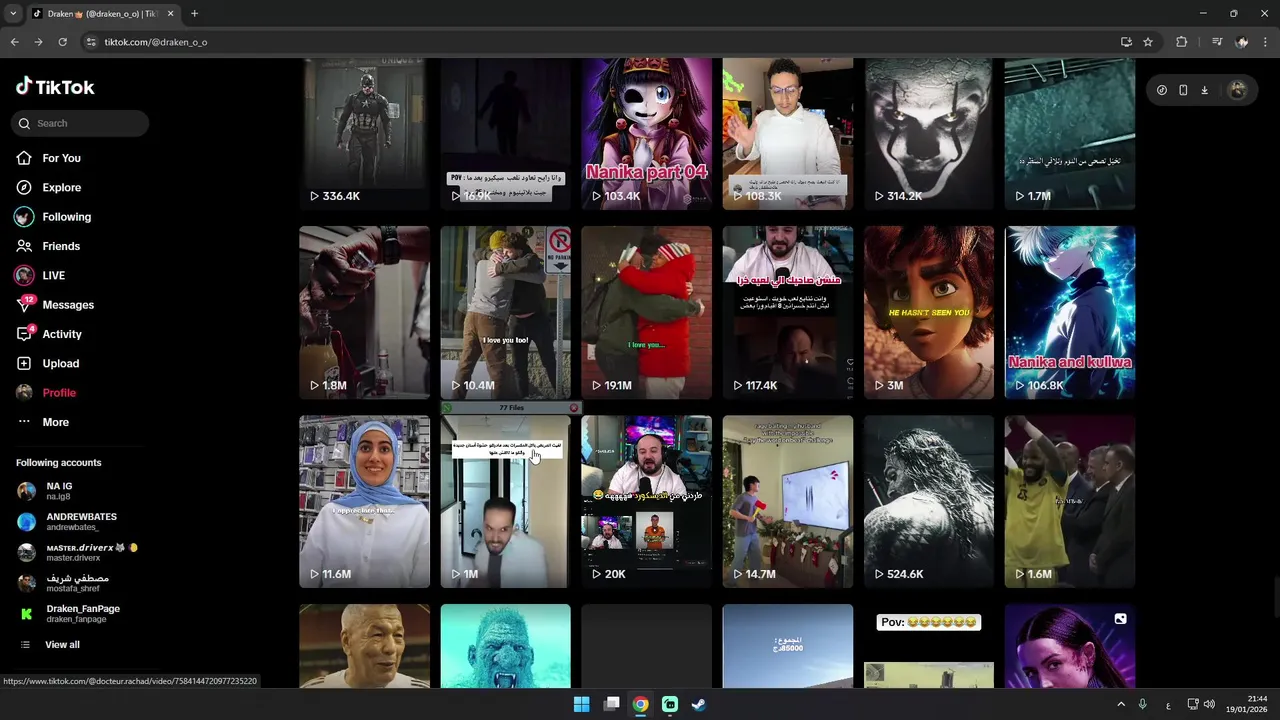Image resolution: width=1280 pixels, height=720 pixels.
Task: Open the Chrome profile avatar
Action: tap(1242, 42)
